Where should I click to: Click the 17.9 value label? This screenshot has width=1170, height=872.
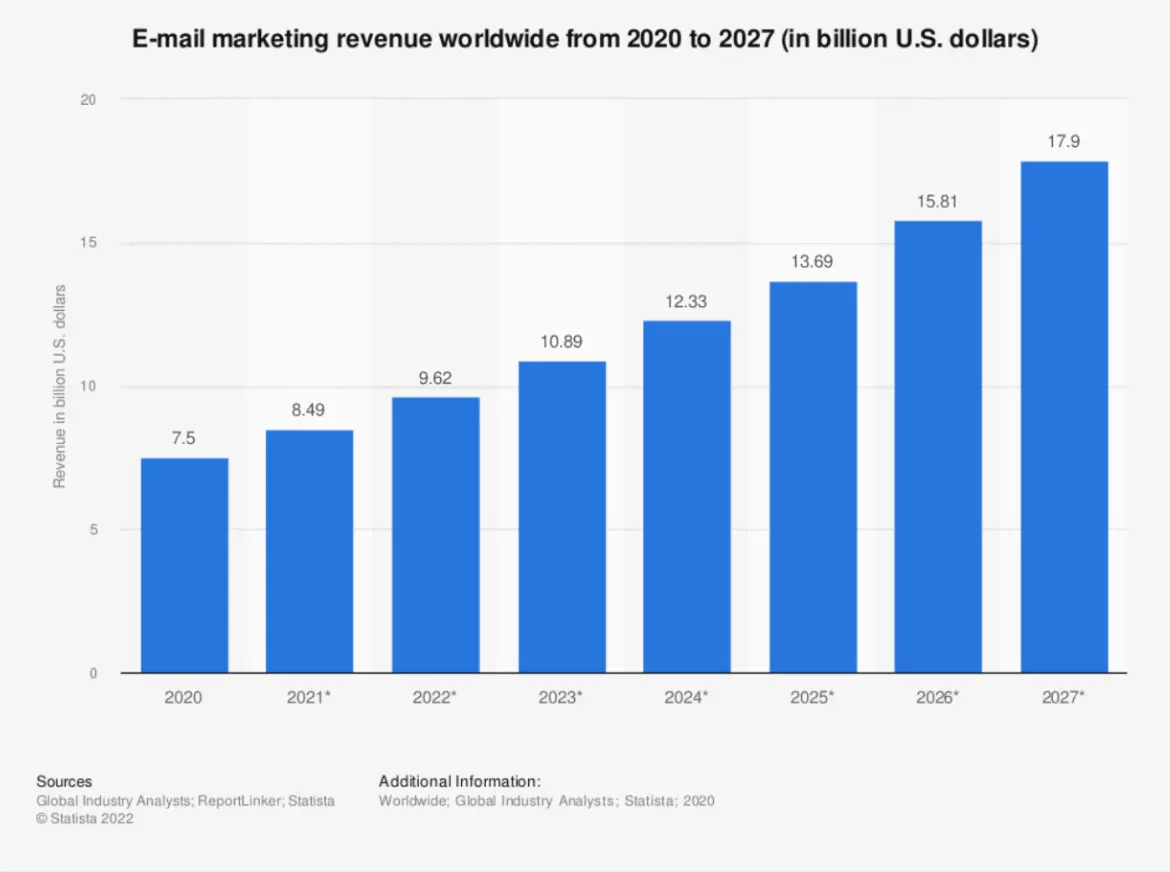pos(1064,141)
